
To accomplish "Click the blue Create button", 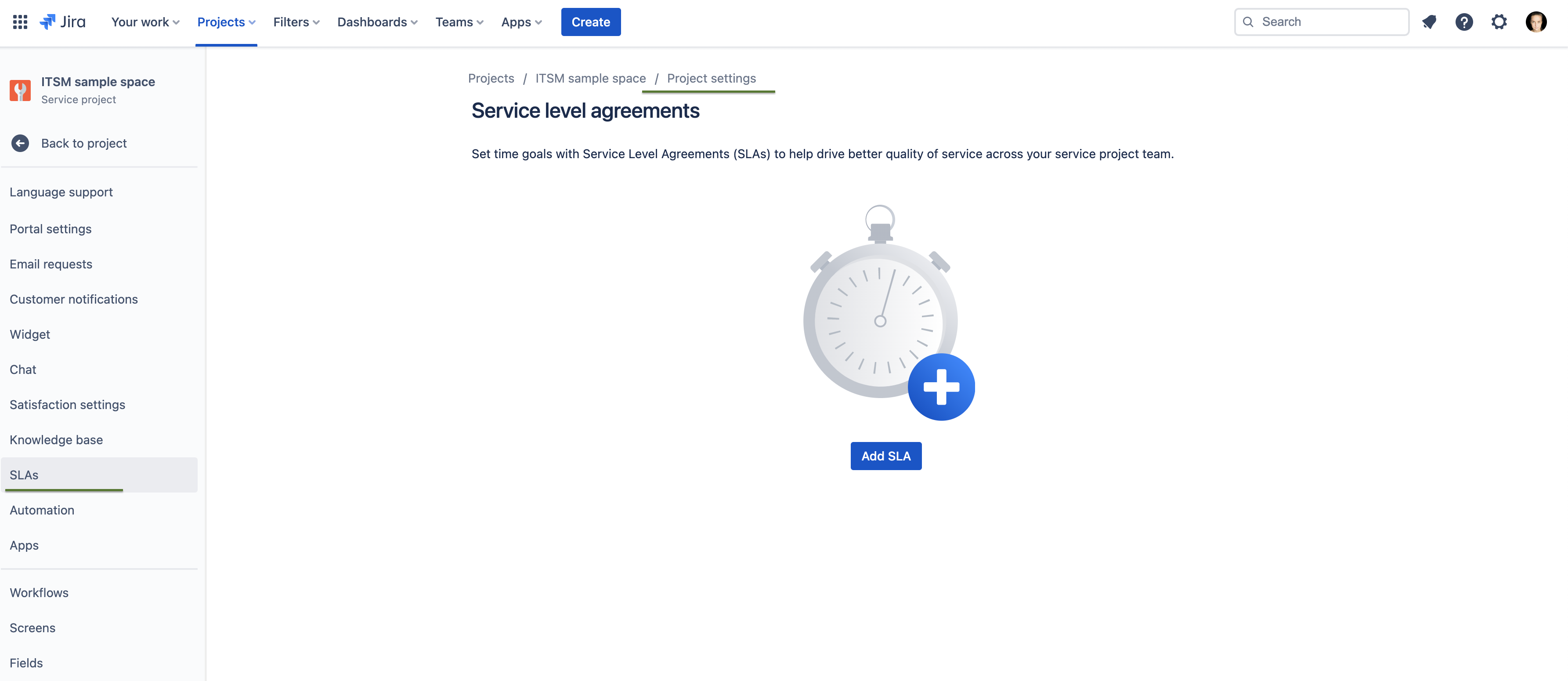I will click(590, 22).
